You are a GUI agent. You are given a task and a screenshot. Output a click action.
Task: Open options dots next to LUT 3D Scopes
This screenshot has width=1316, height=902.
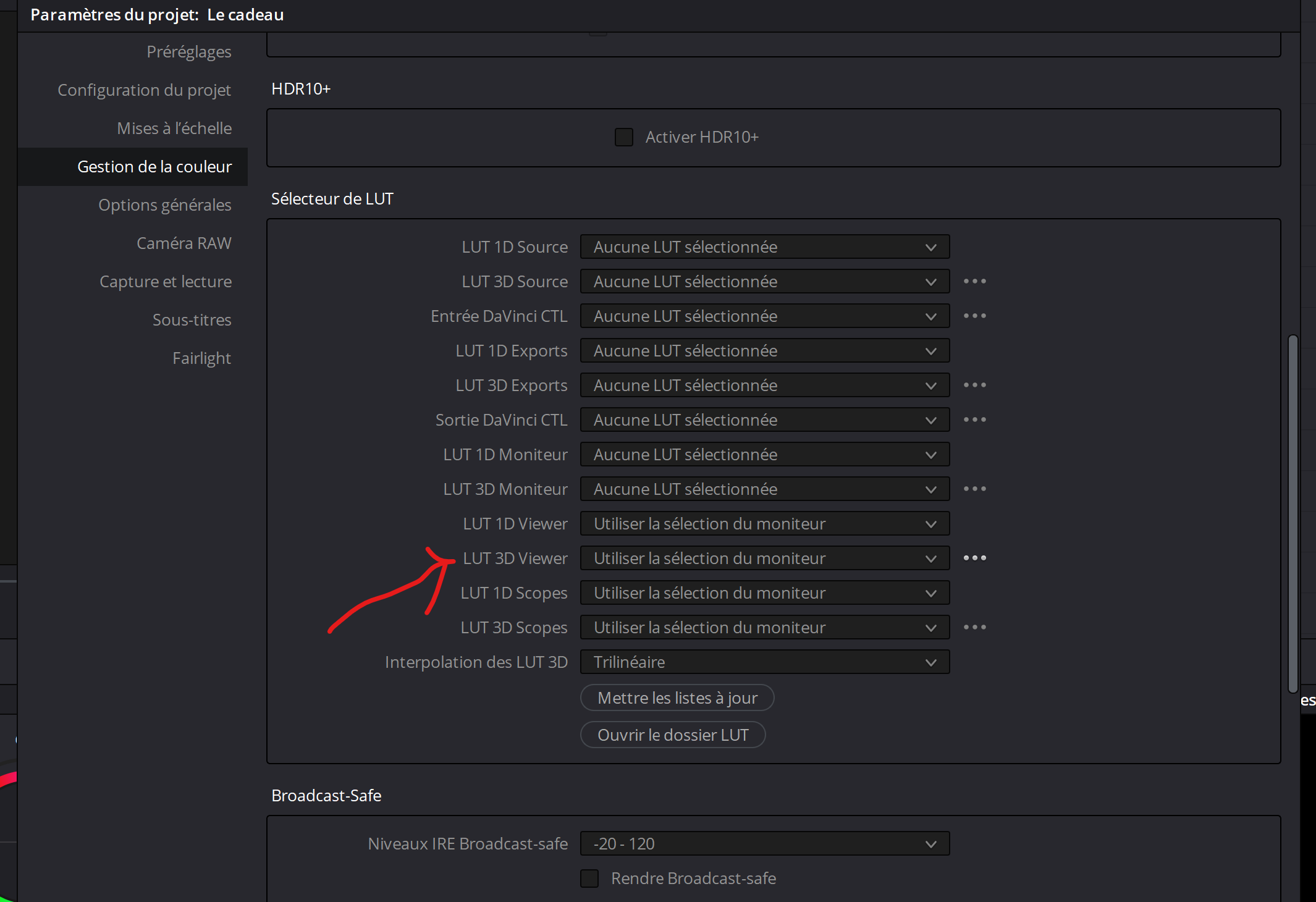pyautogui.click(x=974, y=628)
